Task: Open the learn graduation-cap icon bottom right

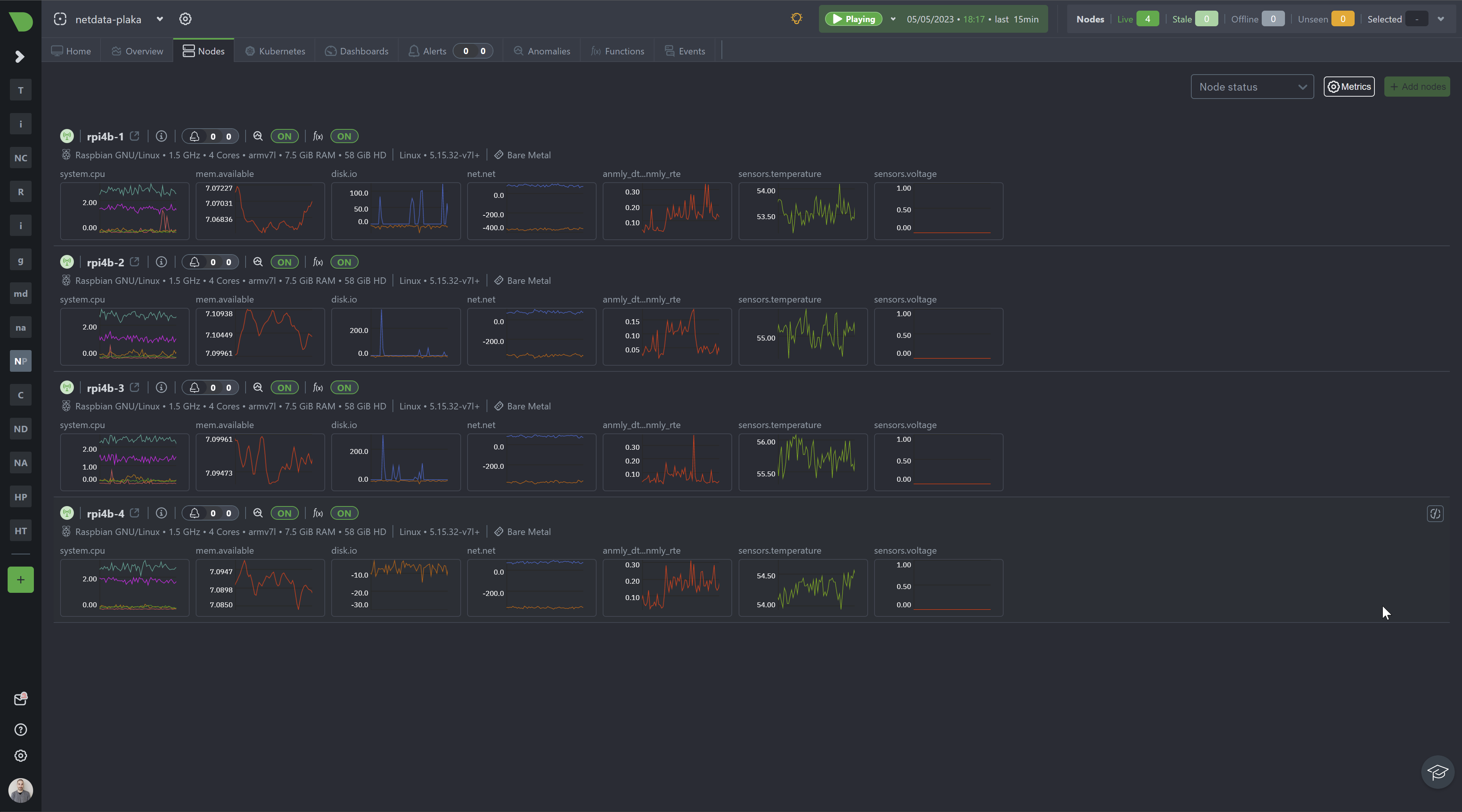Action: point(1437,772)
